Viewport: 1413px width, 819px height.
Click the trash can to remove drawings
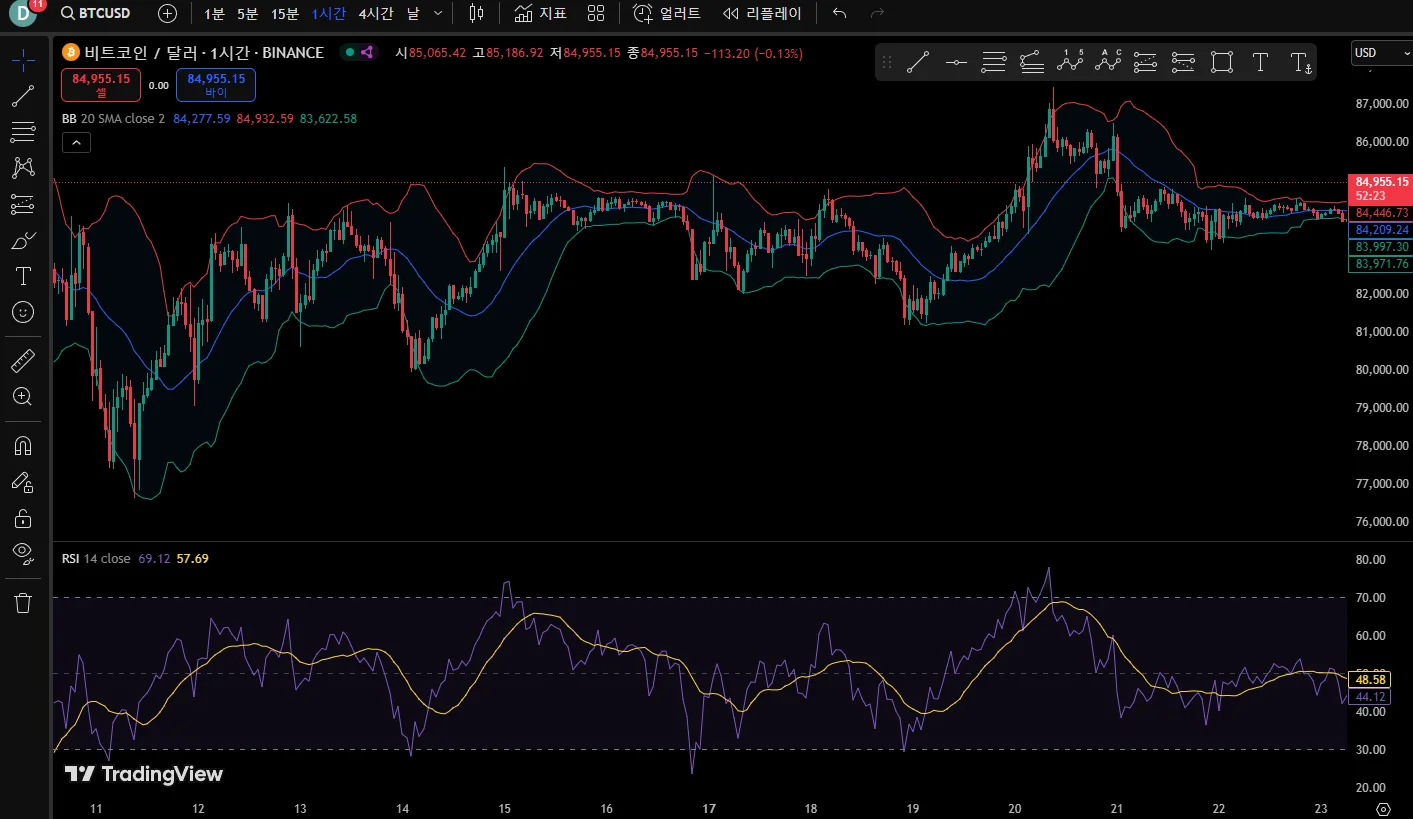[x=22, y=602]
